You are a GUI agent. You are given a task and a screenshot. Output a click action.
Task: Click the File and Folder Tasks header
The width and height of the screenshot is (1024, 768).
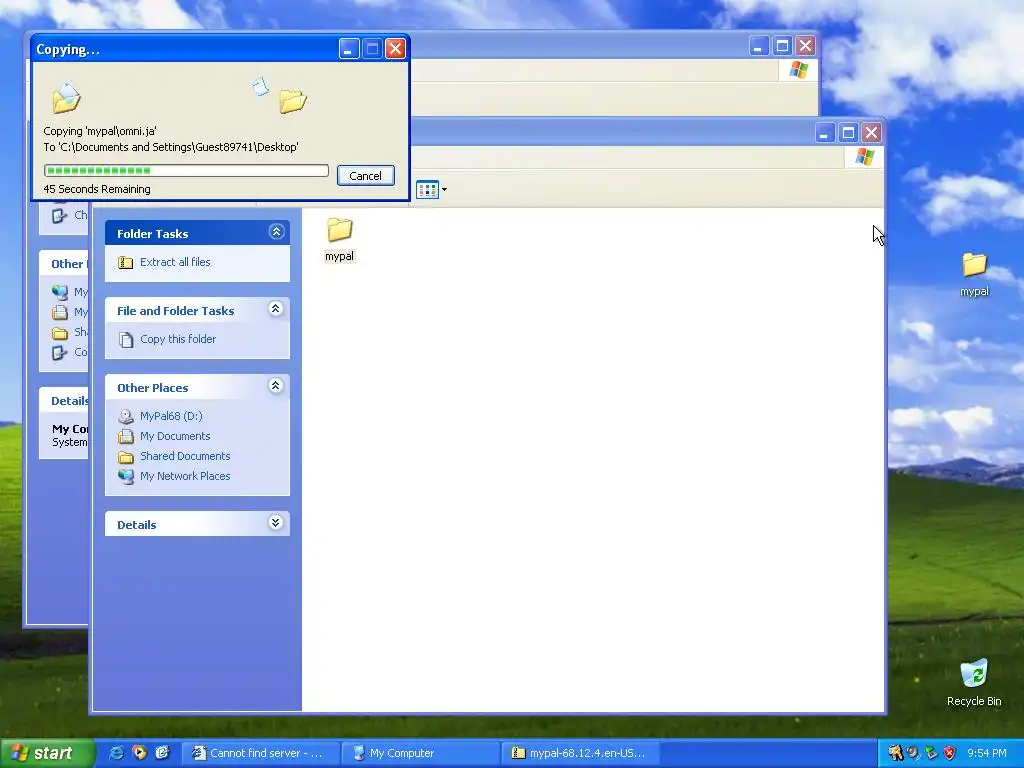[197, 310]
